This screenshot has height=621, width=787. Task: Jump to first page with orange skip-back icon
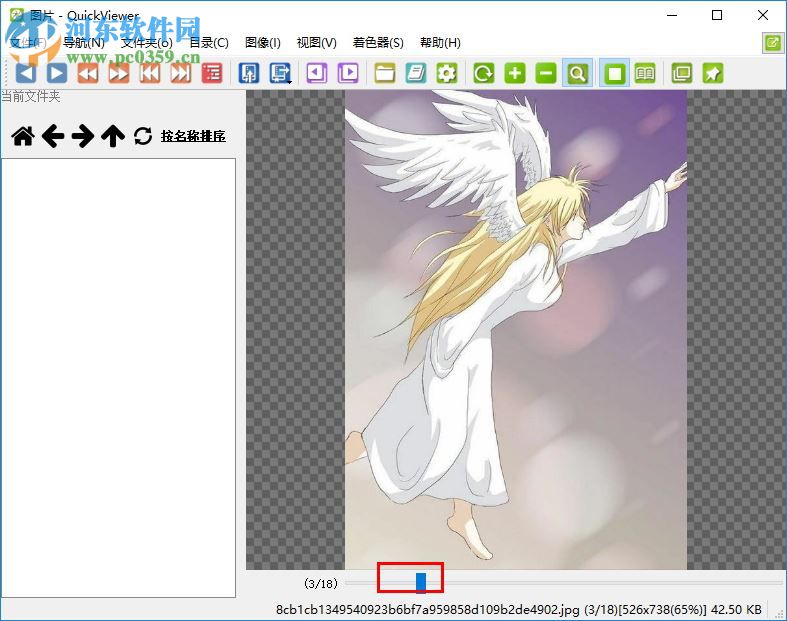point(150,73)
